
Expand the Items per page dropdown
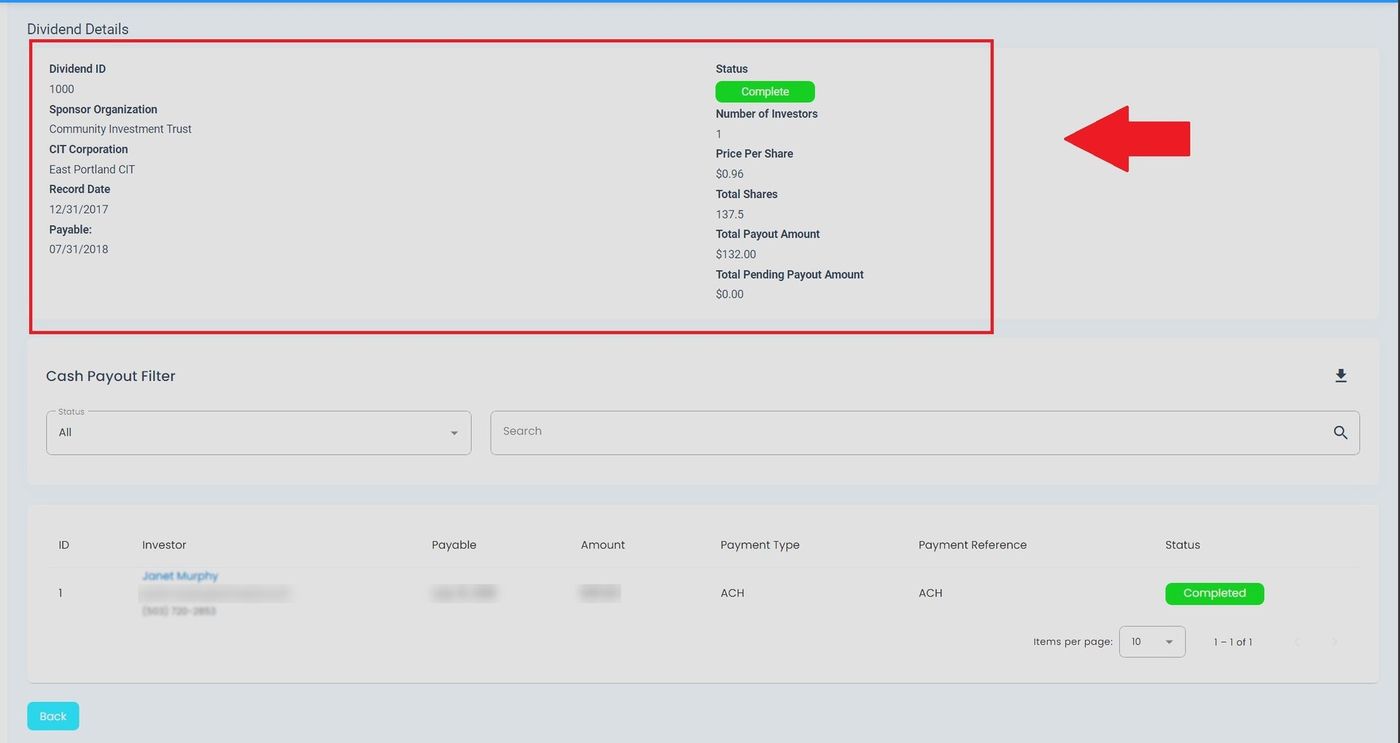point(1152,642)
